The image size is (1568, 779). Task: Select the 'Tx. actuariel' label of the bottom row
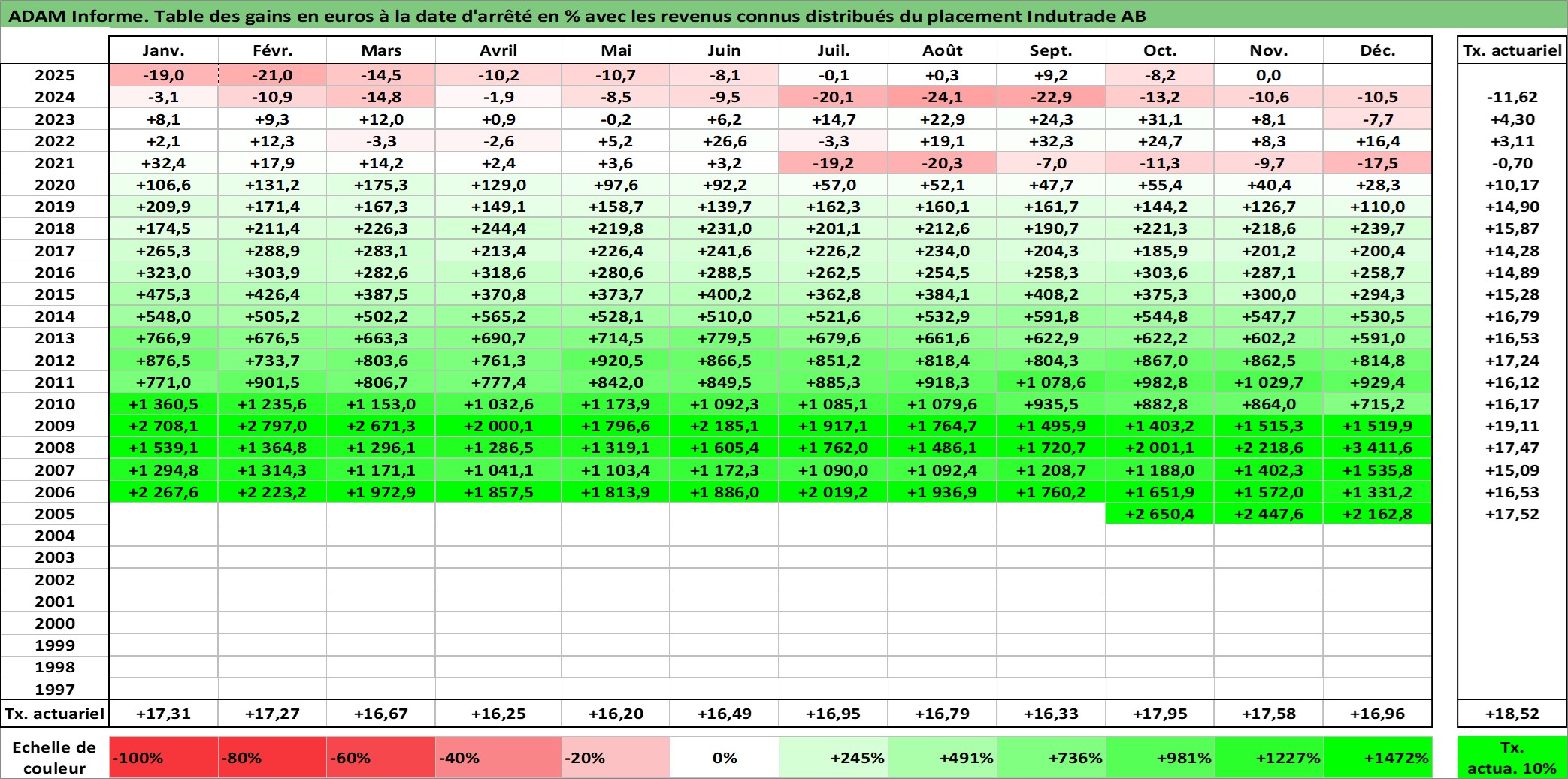pos(55,714)
